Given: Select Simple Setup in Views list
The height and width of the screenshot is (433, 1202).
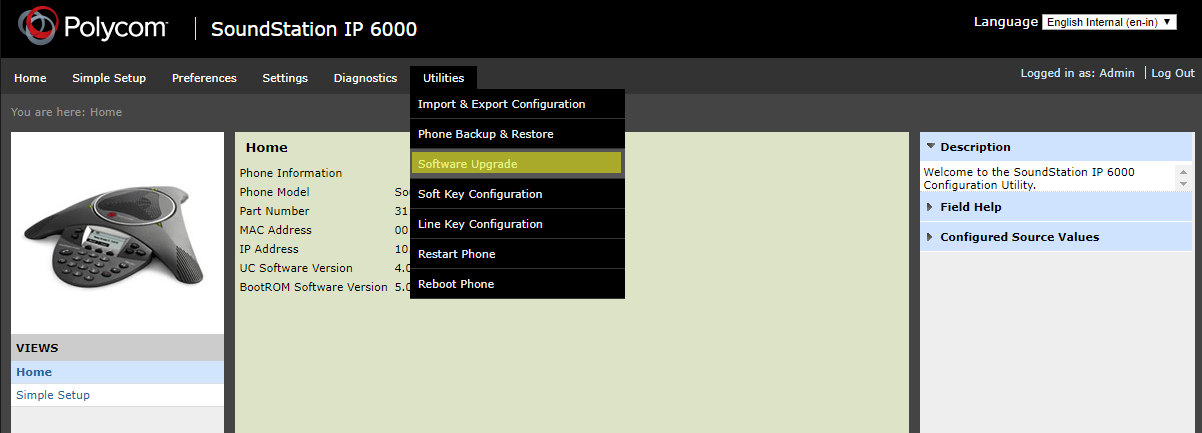Looking at the screenshot, I should tap(53, 395).
